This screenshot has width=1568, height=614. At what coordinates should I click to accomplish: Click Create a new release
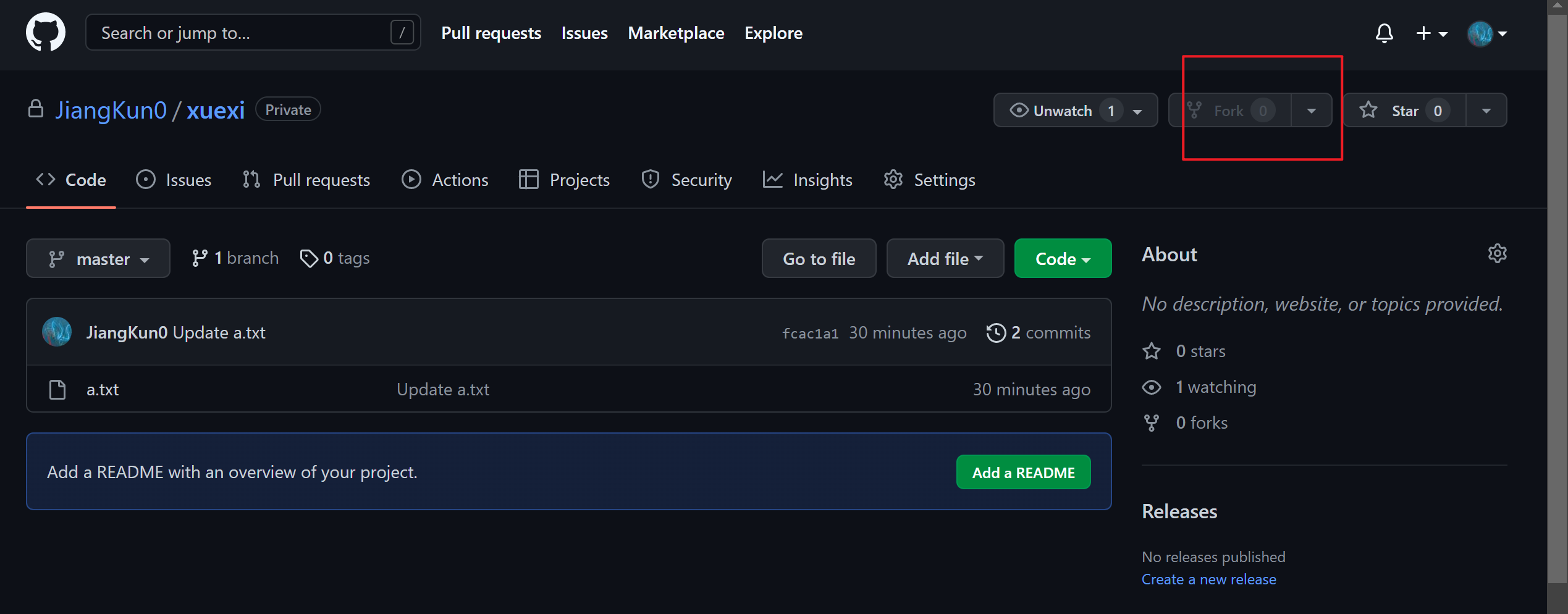coord(1208,579)
